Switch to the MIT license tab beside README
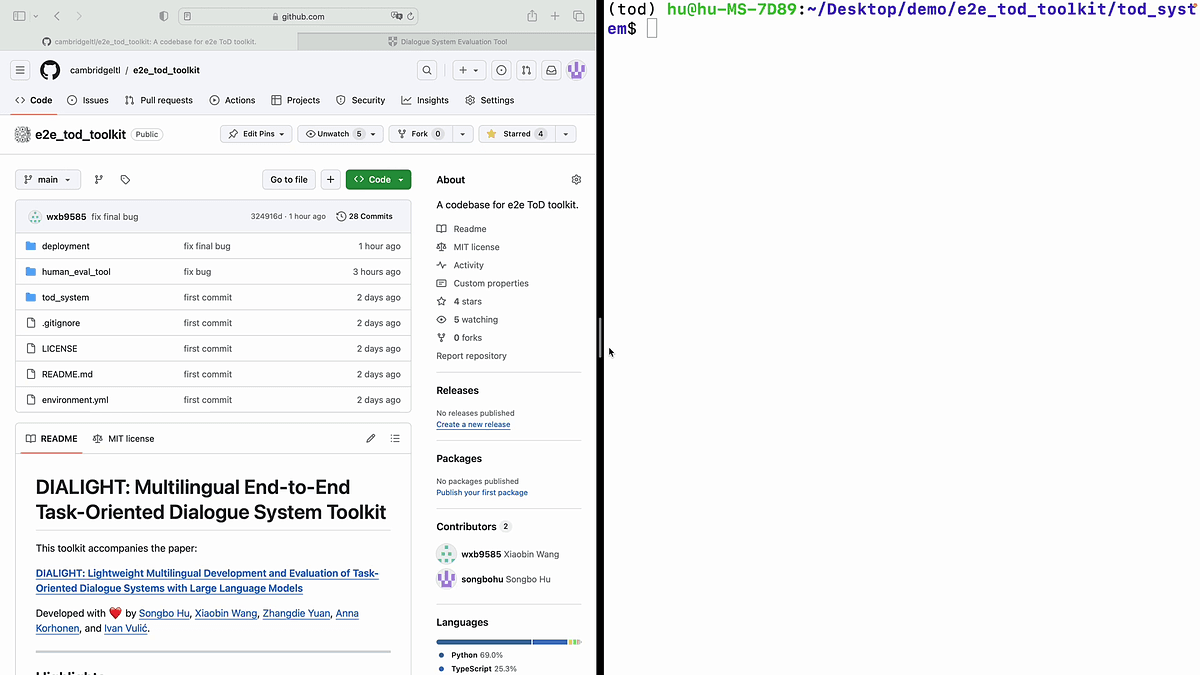This screenshot has height=675, width=1200. 123,438
